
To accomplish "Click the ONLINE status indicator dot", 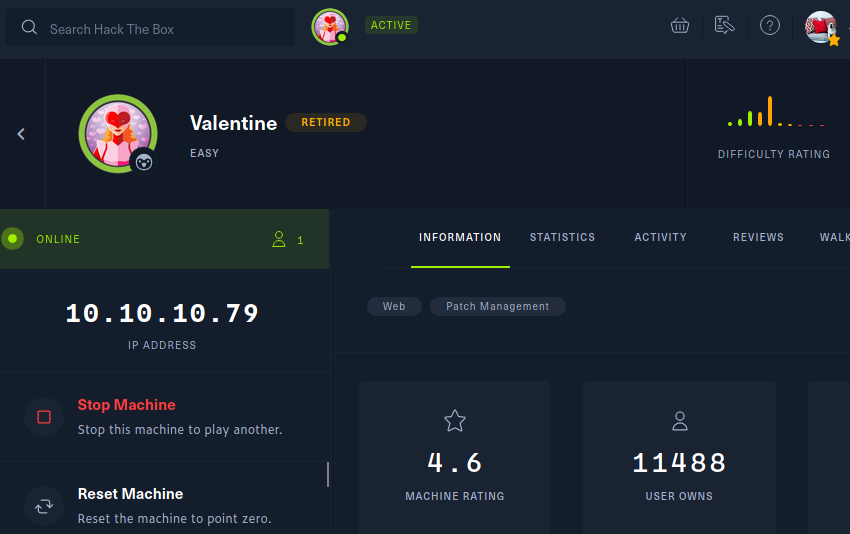I will [12, 239].
